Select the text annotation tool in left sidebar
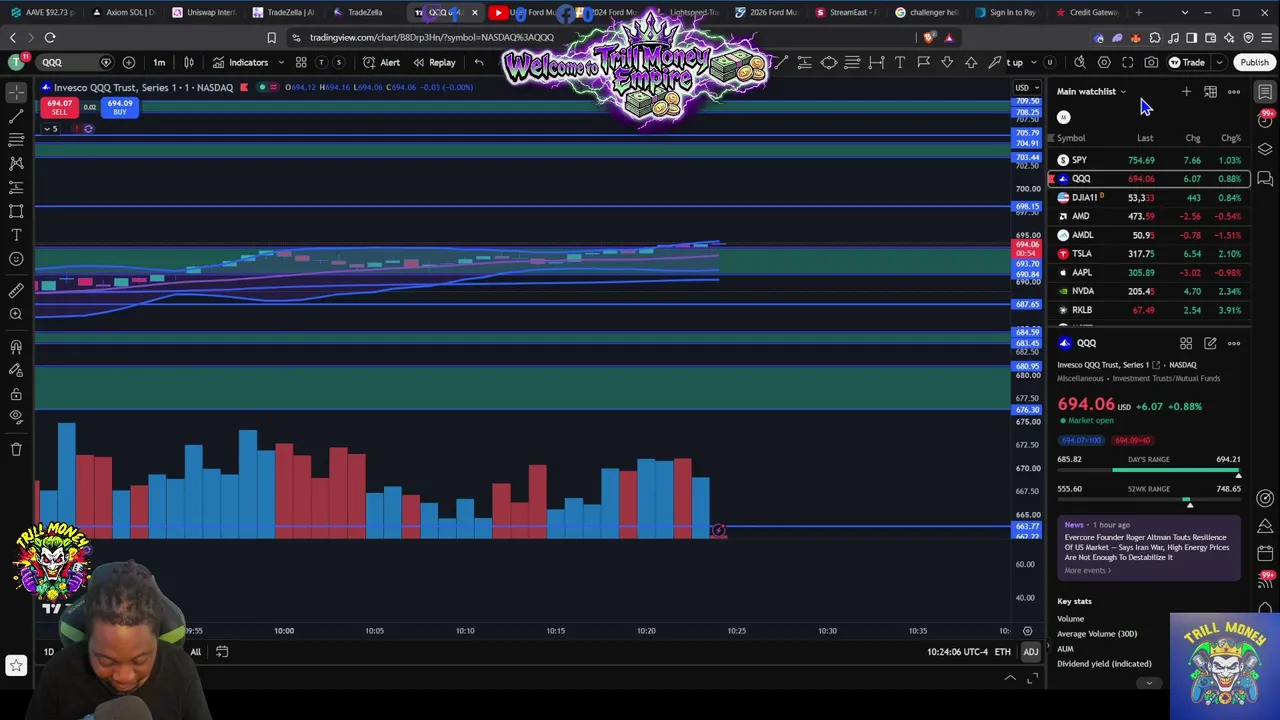 (16, 235)
